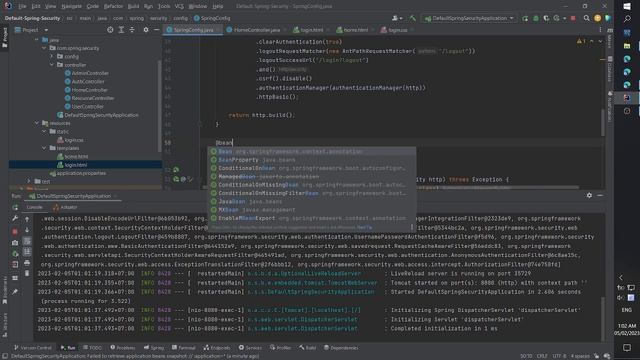Toggle soft-wrap in Run console
This screenshot has height=360, width=640.
pyautogui.click(x=27, y=241)
